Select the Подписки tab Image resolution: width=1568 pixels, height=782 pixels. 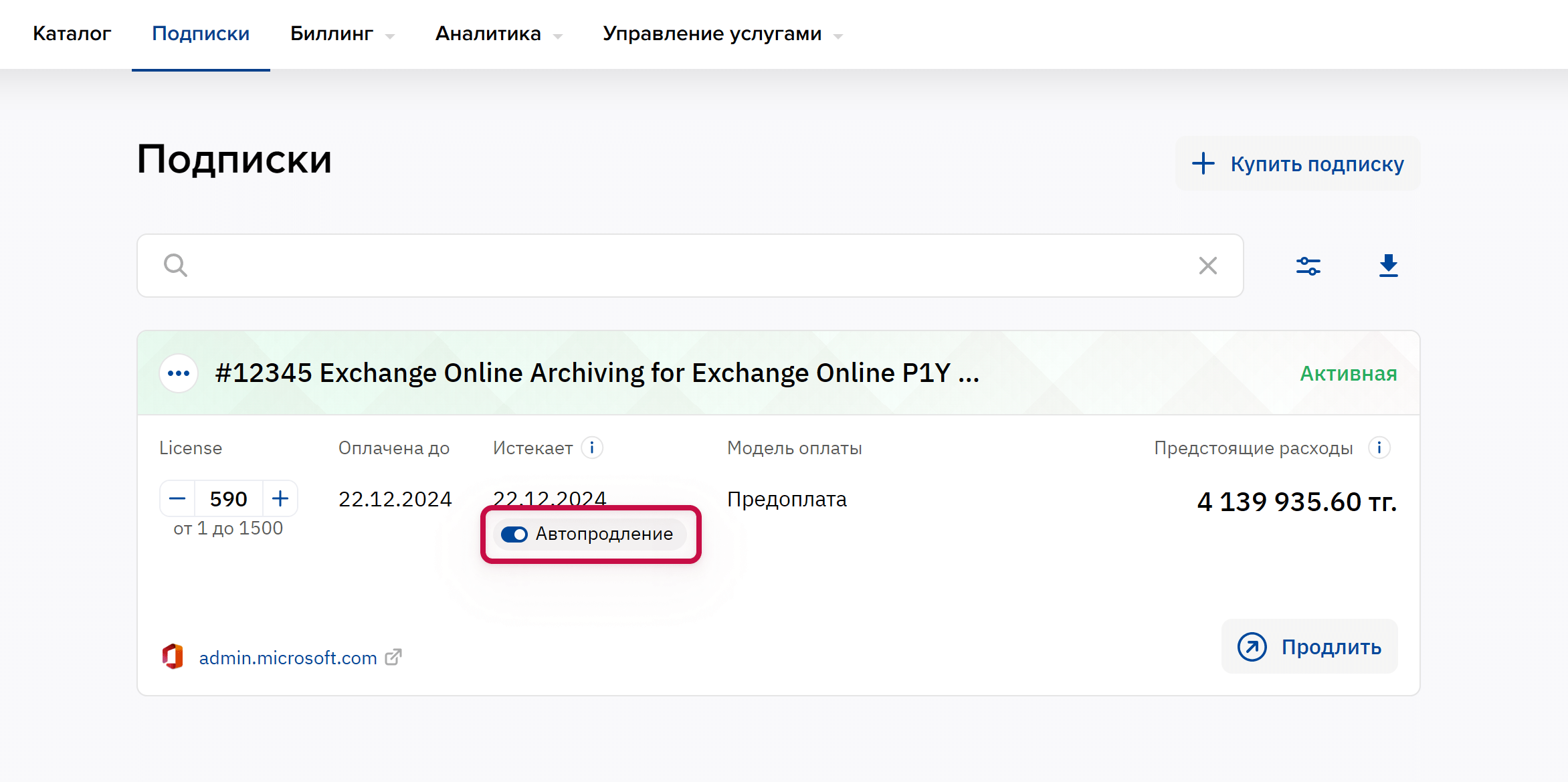(x=201, y=34)
